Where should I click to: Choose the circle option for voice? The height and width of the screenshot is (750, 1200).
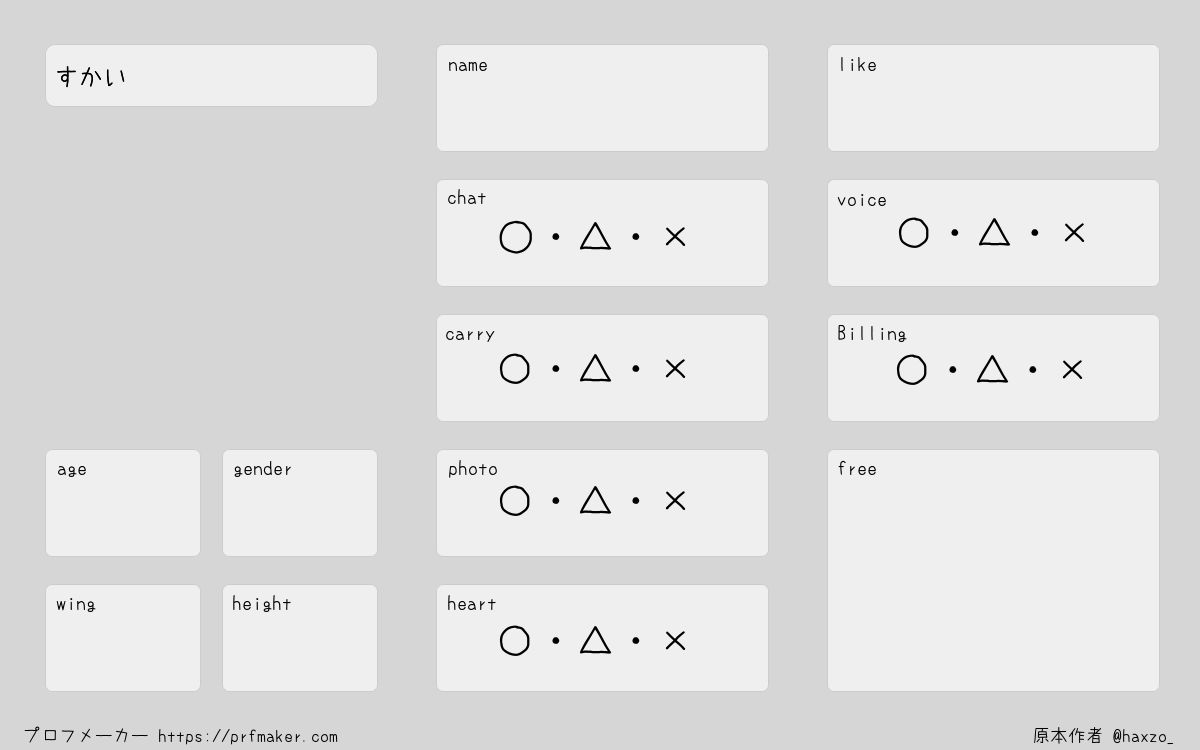click(914, 233)
